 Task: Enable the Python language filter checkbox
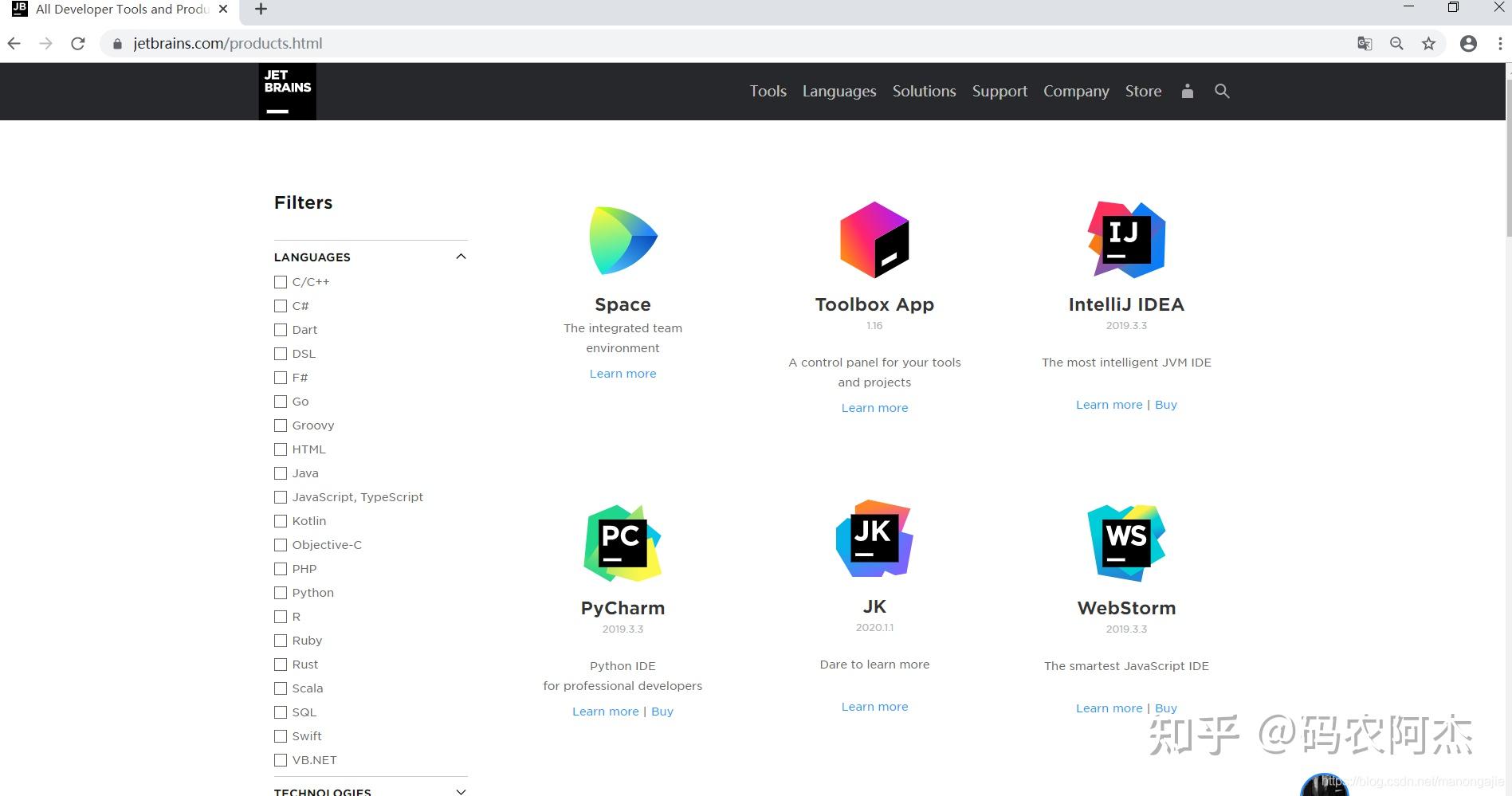281,593
